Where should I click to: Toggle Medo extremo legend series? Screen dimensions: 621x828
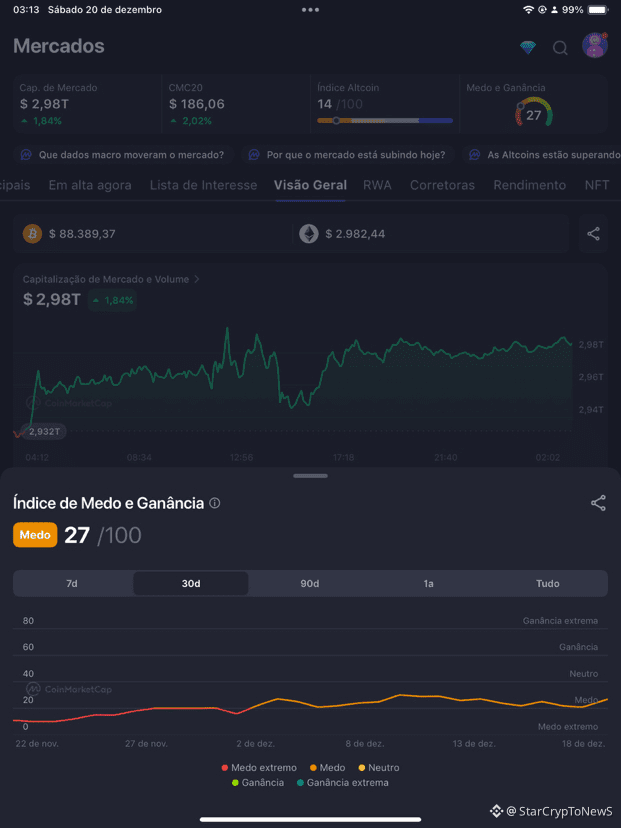(x=259, y=767)
